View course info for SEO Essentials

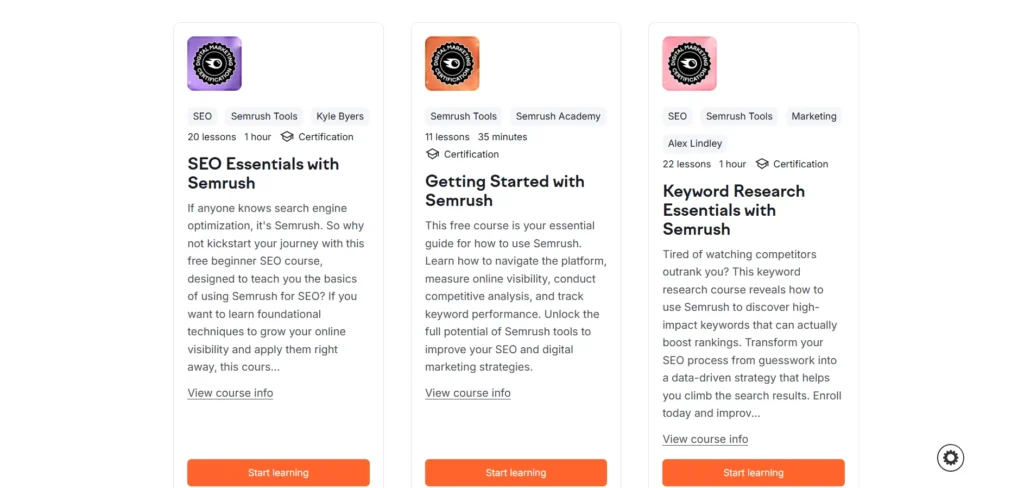tap(230, 393)
